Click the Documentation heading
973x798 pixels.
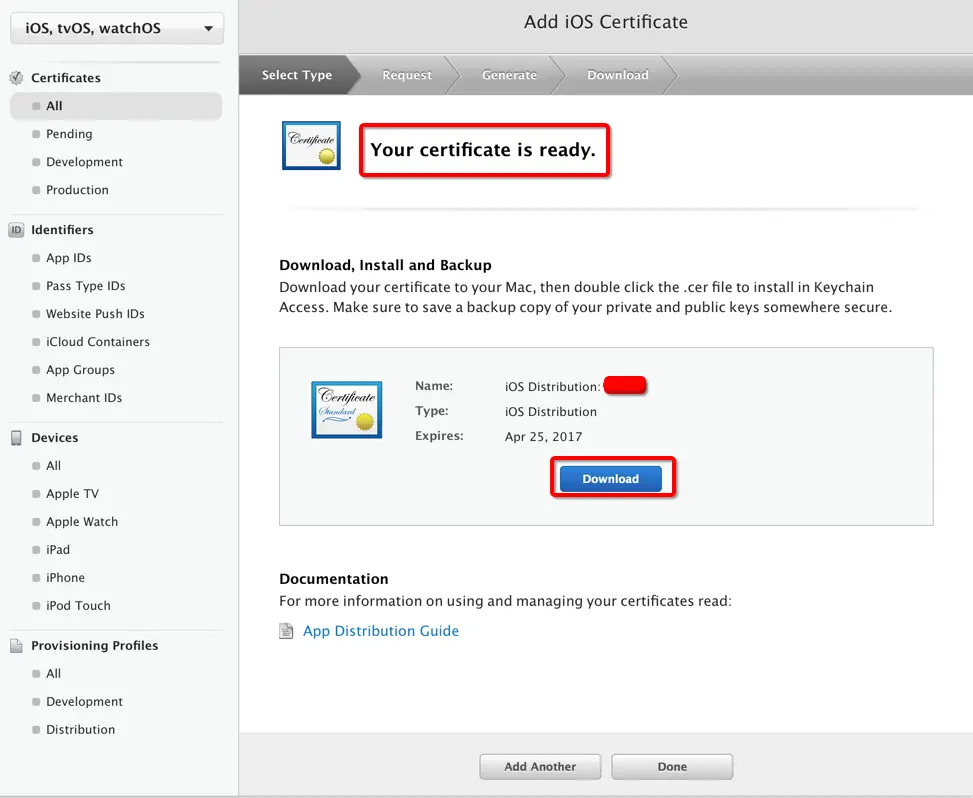pyautogui.click(x=334, y=579)
